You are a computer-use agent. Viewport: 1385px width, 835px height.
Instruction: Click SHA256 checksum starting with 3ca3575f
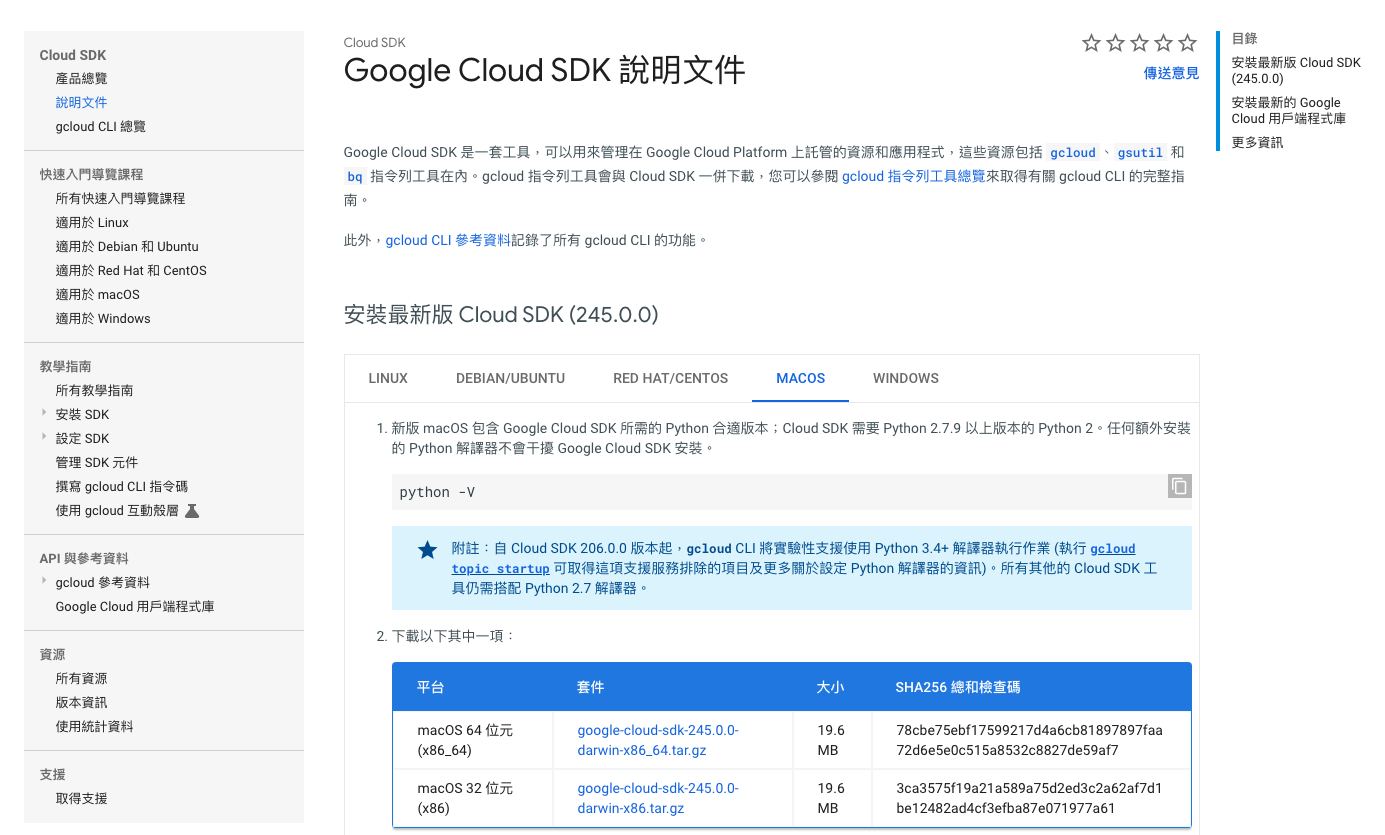coord(1030,798)
